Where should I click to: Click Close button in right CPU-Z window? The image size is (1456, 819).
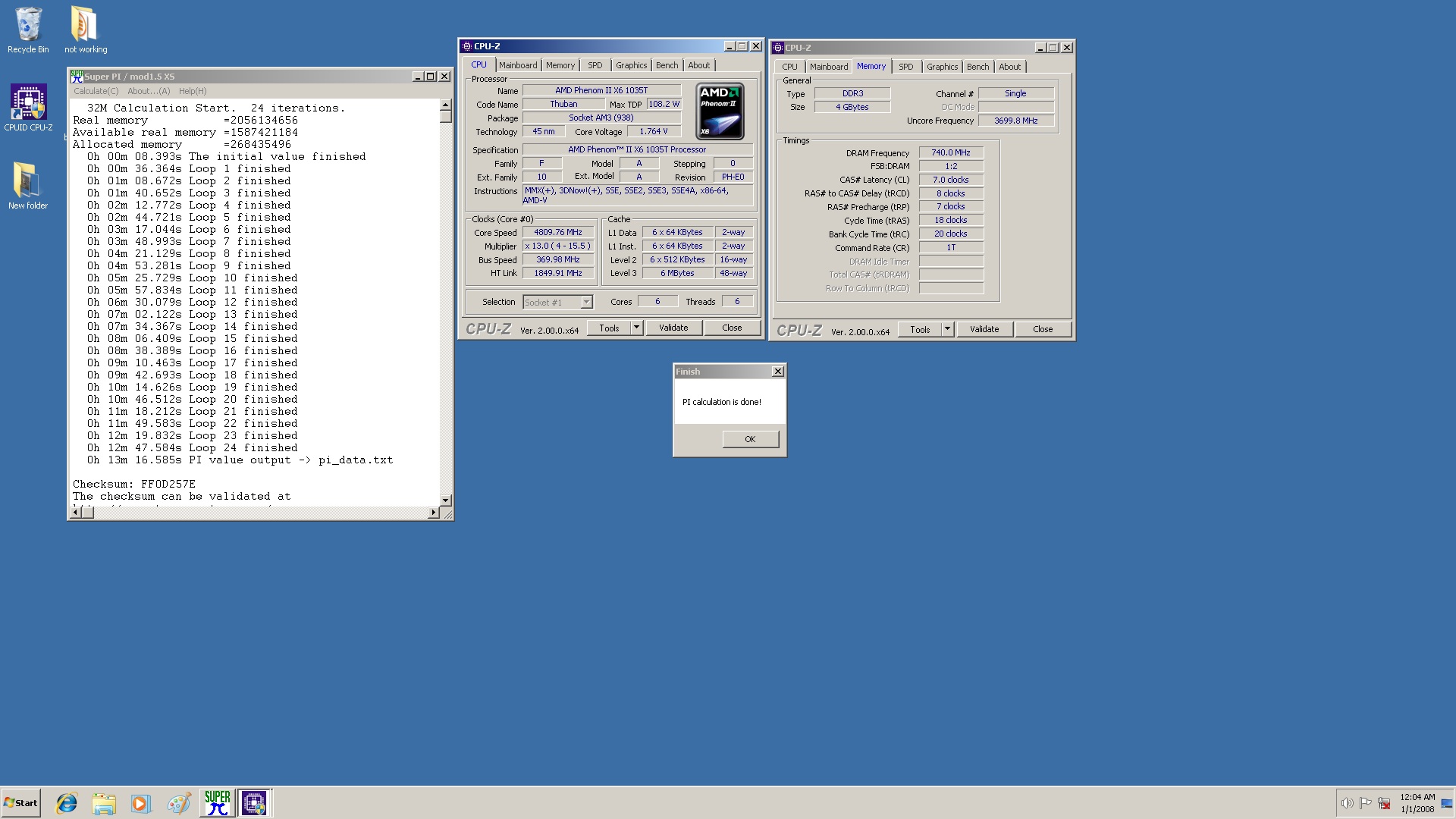1043,329
